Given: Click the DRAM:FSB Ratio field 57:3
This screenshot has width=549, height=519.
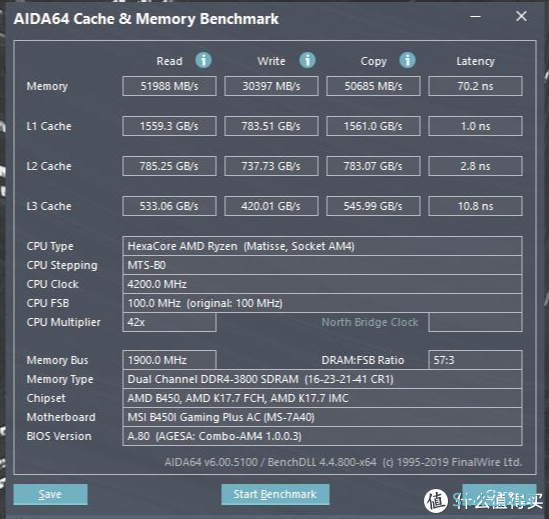Looking at the screenshot, I should [x=475, y=360].
